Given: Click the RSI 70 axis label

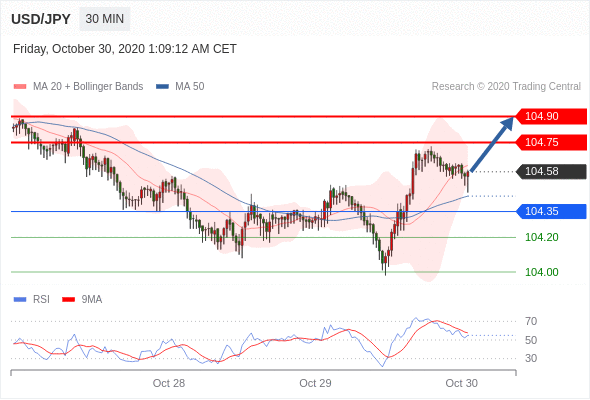Looking at the screenshot, I should tap(531, 321).
